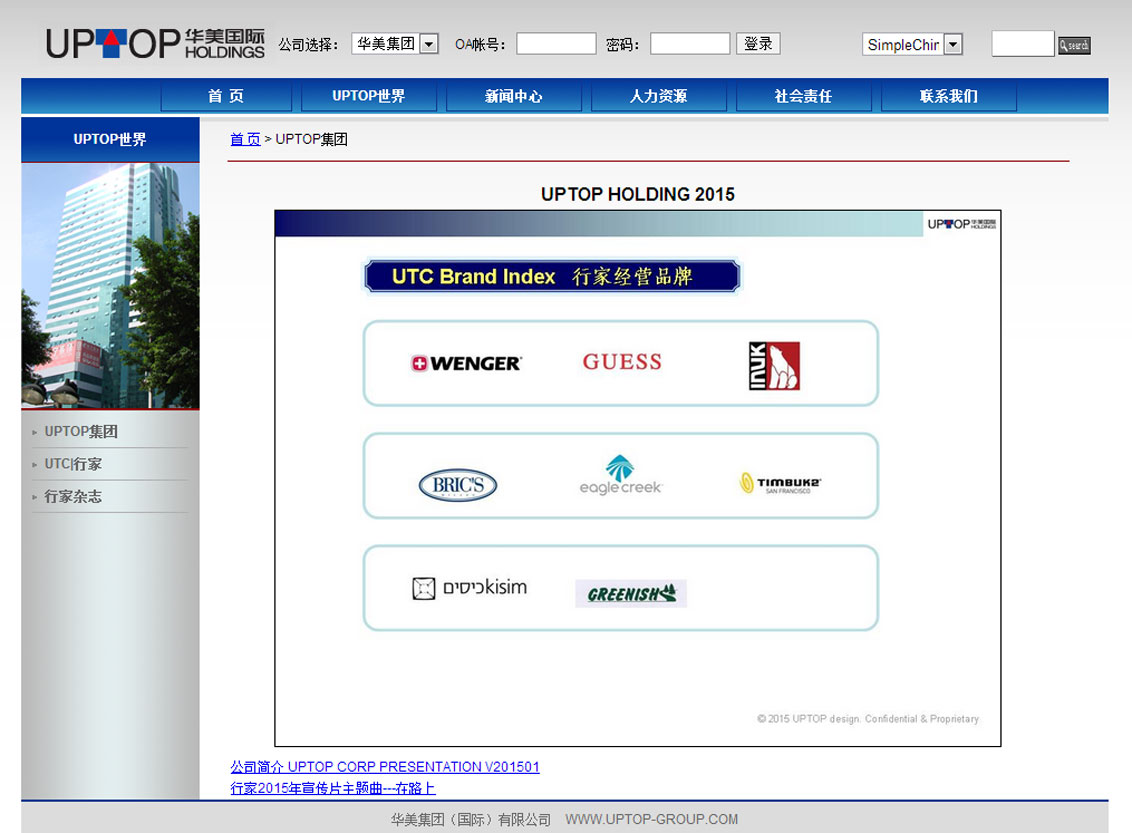1132x833 pixels.
Task: Click the small UPTOP logo on the slide
Action: (x=962, y=224)
